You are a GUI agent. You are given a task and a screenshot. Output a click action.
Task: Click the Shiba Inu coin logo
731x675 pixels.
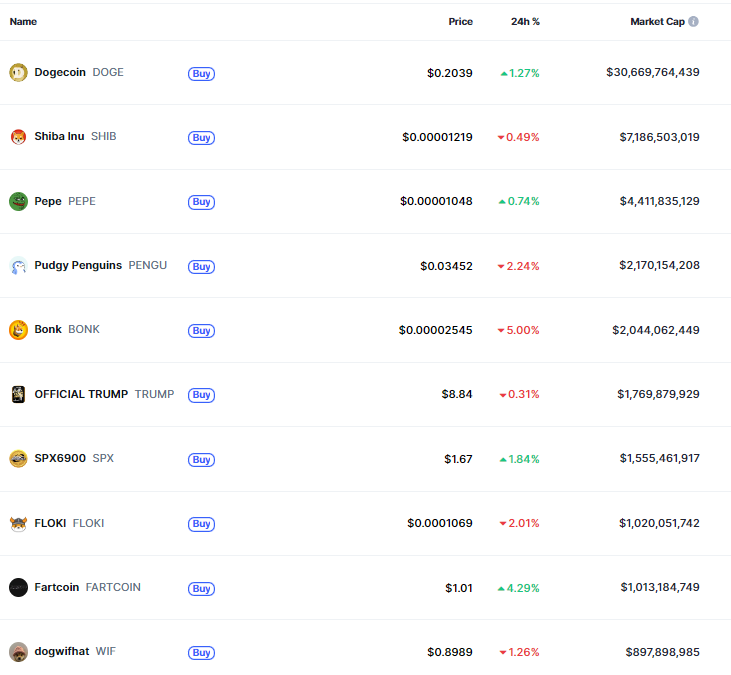pyautogui.click(x=18, y=137)
